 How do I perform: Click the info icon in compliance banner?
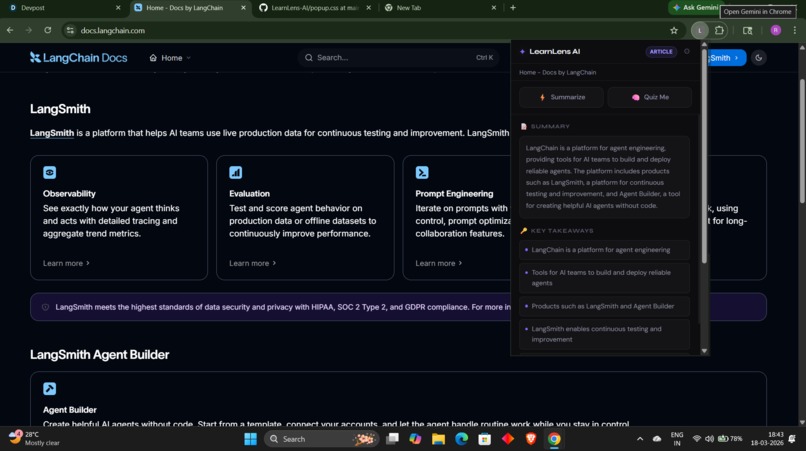click(x=45, y=307)
